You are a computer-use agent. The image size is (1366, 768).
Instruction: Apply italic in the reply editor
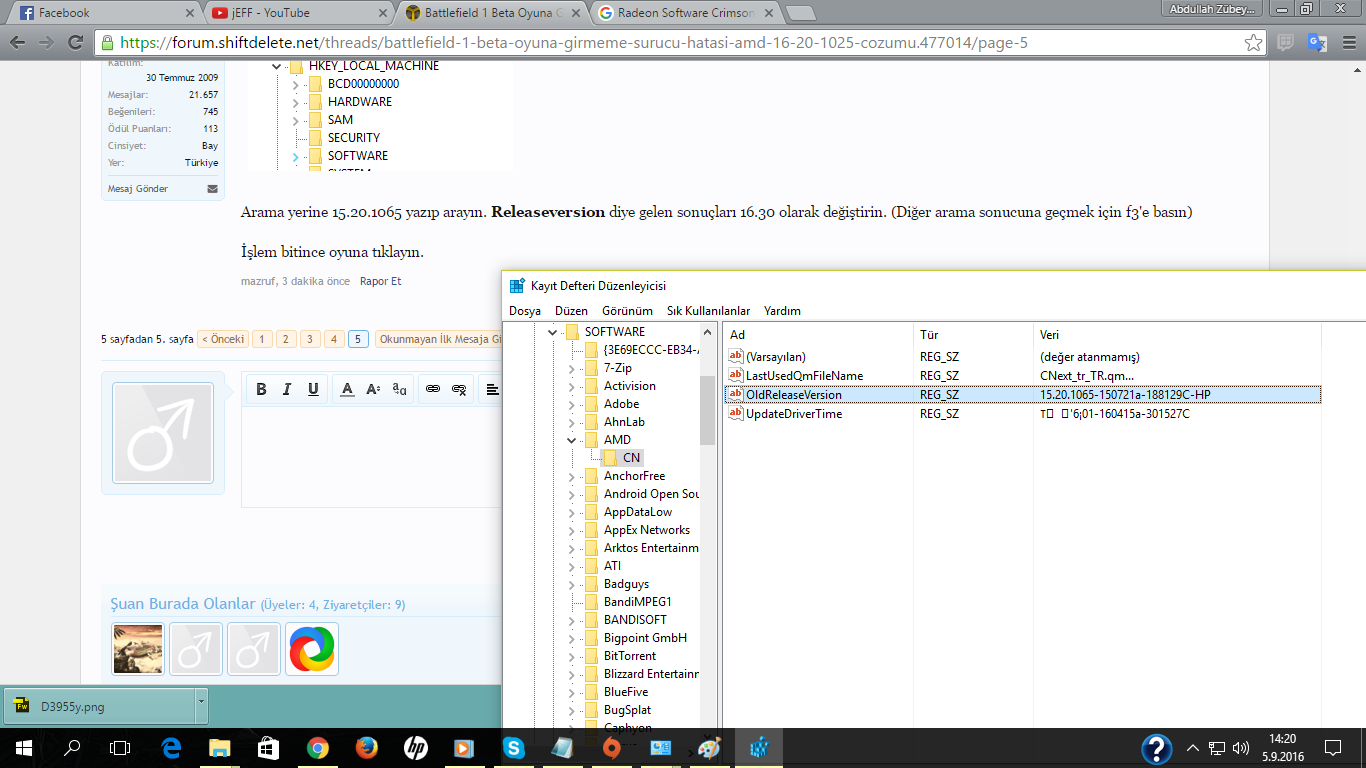point(287,389)
